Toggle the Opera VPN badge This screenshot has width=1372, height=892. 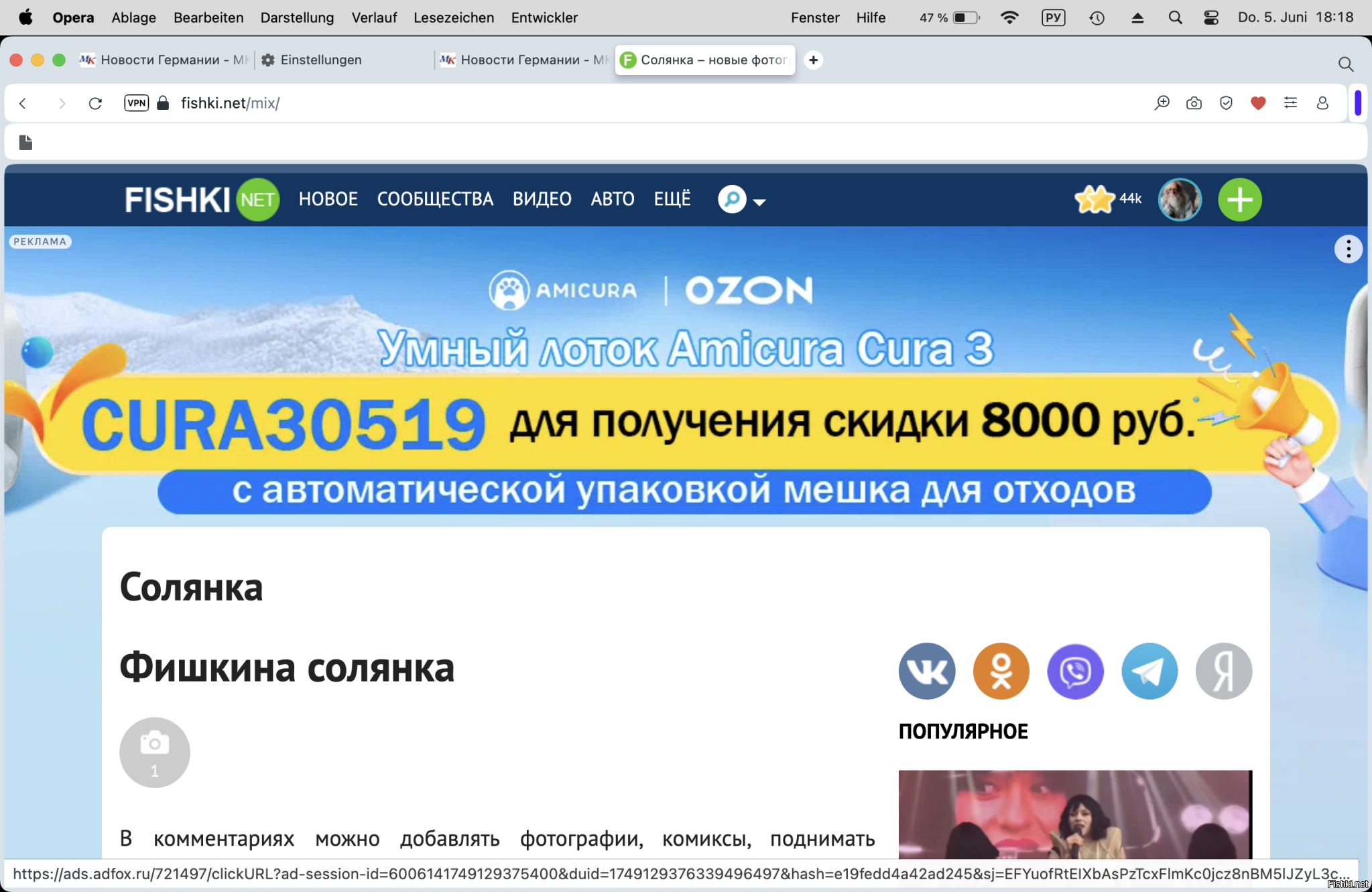coord(137,103)
